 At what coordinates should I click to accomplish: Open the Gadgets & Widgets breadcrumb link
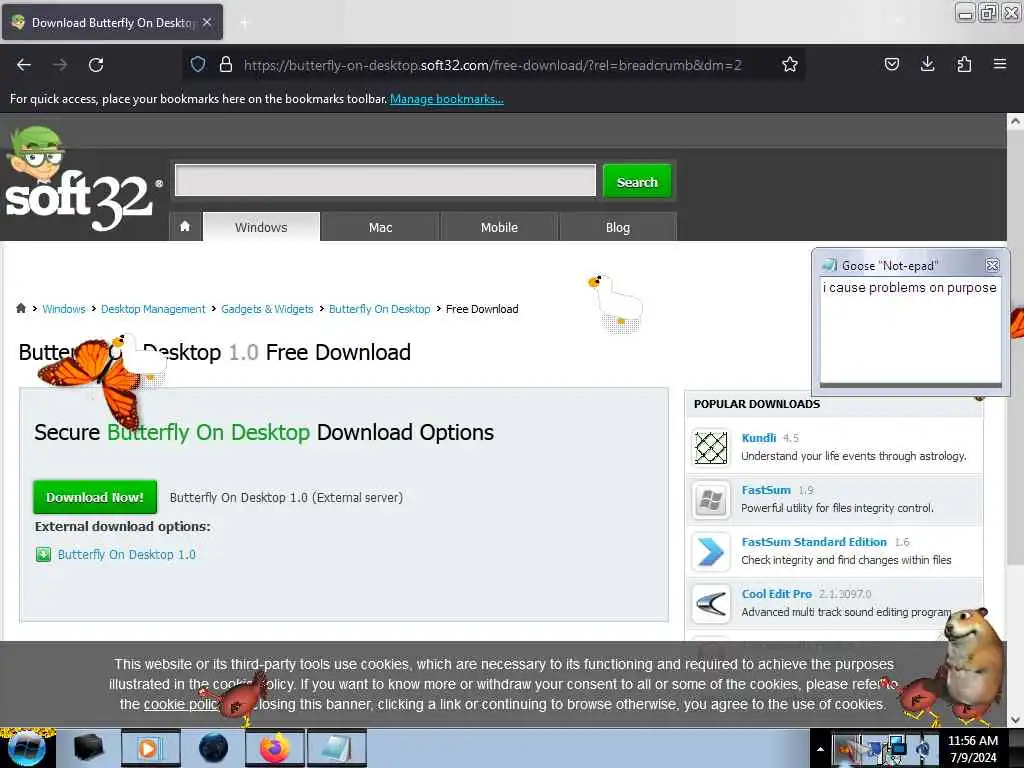267,309
